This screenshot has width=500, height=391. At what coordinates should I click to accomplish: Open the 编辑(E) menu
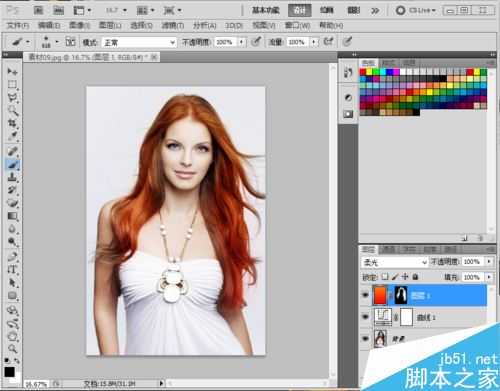point(49,25)
